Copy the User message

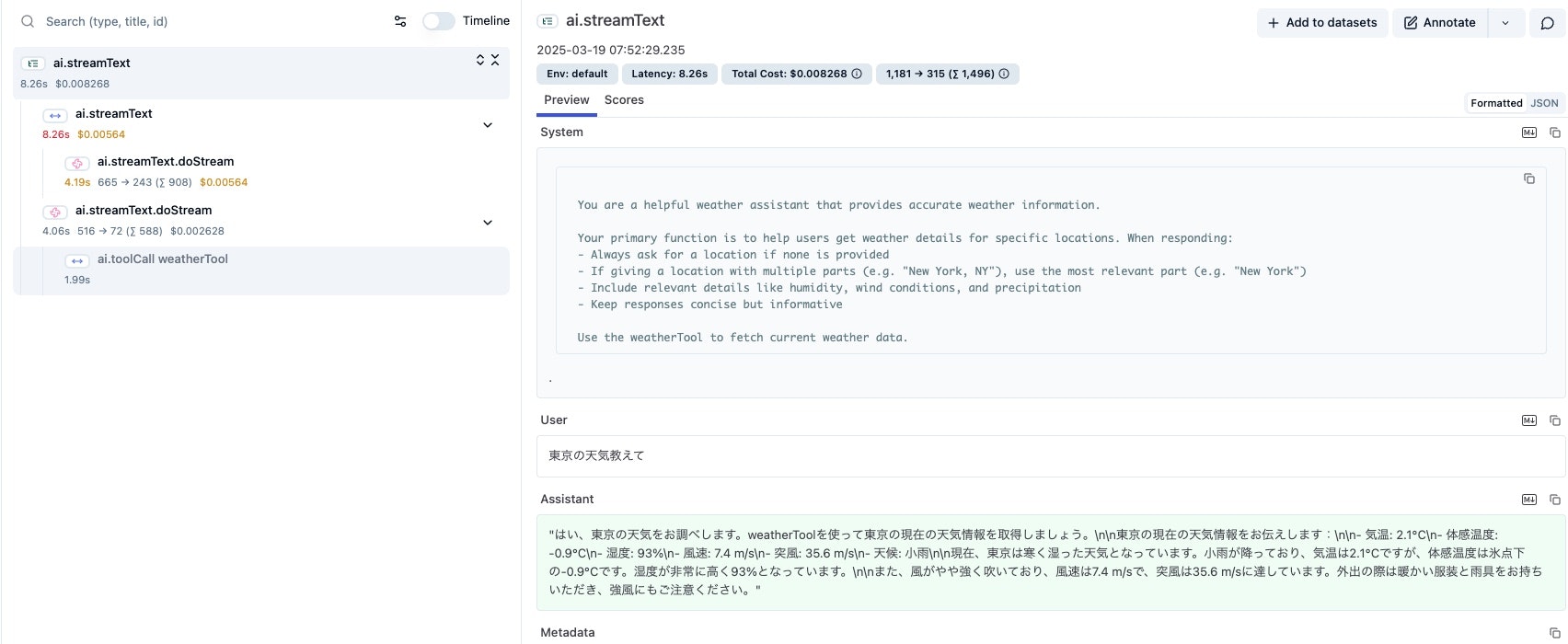[x=1555, y=420]
